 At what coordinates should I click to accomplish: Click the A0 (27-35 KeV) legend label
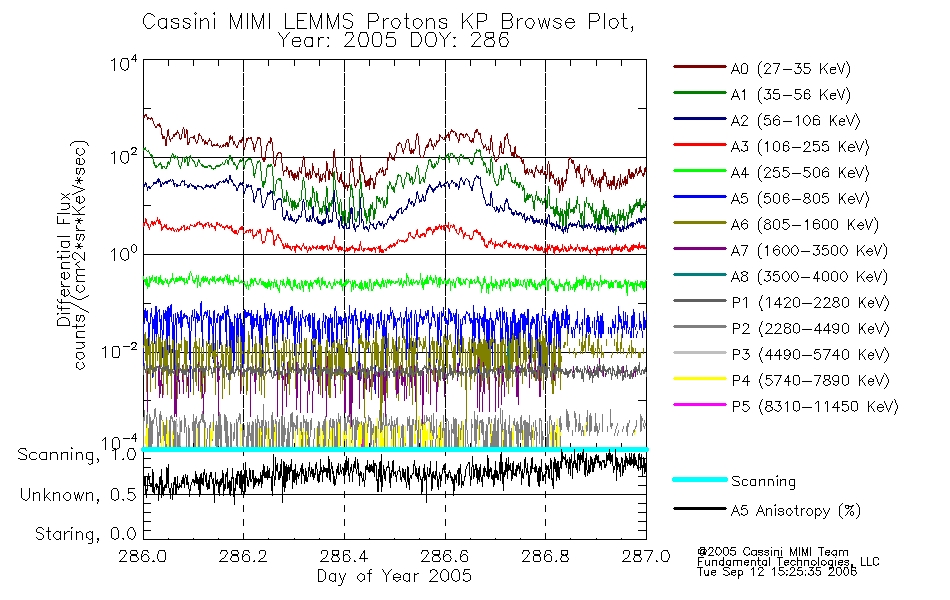[791, 68]
